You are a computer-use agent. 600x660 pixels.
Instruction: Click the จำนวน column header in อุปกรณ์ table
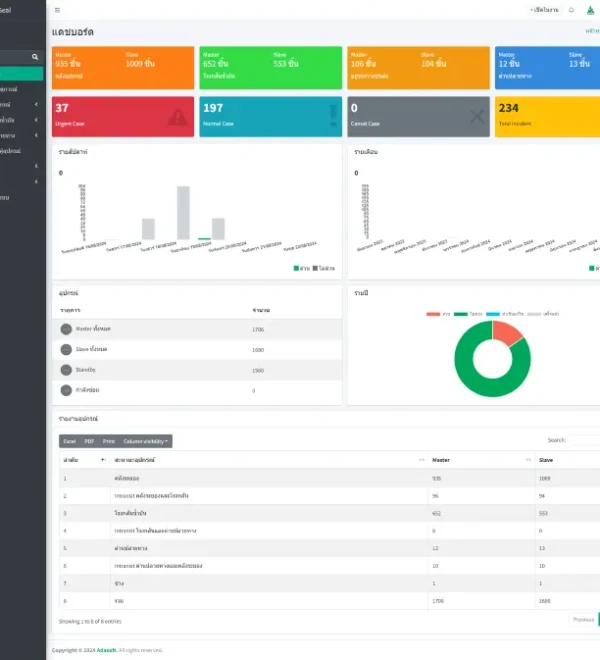click(261, 310)
